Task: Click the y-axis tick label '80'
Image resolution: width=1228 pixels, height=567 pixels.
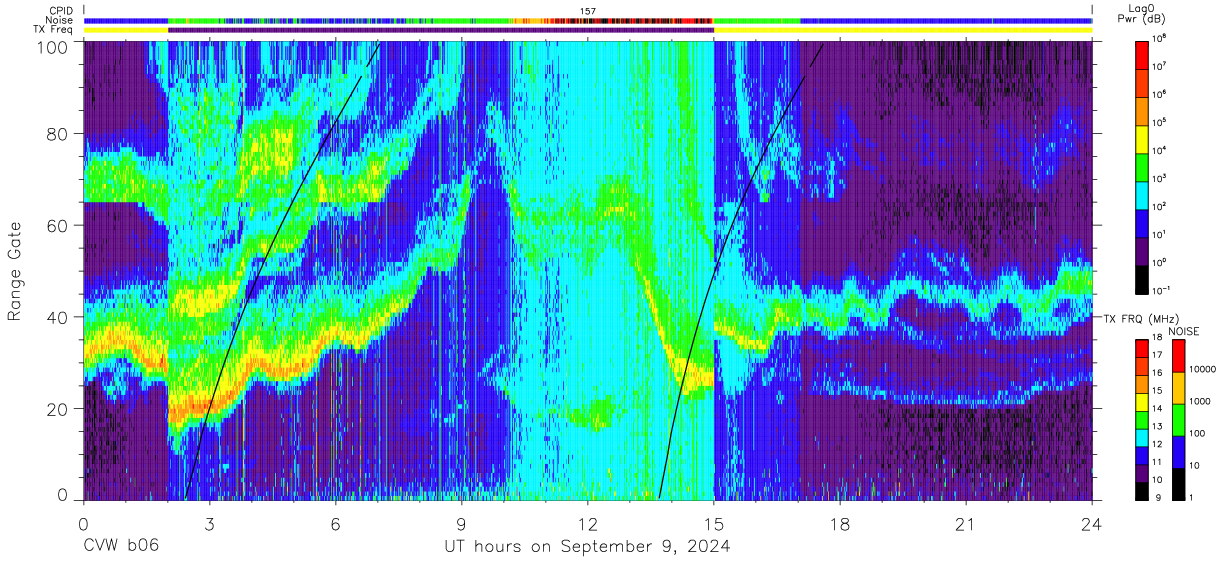Action: pos(59,134)
